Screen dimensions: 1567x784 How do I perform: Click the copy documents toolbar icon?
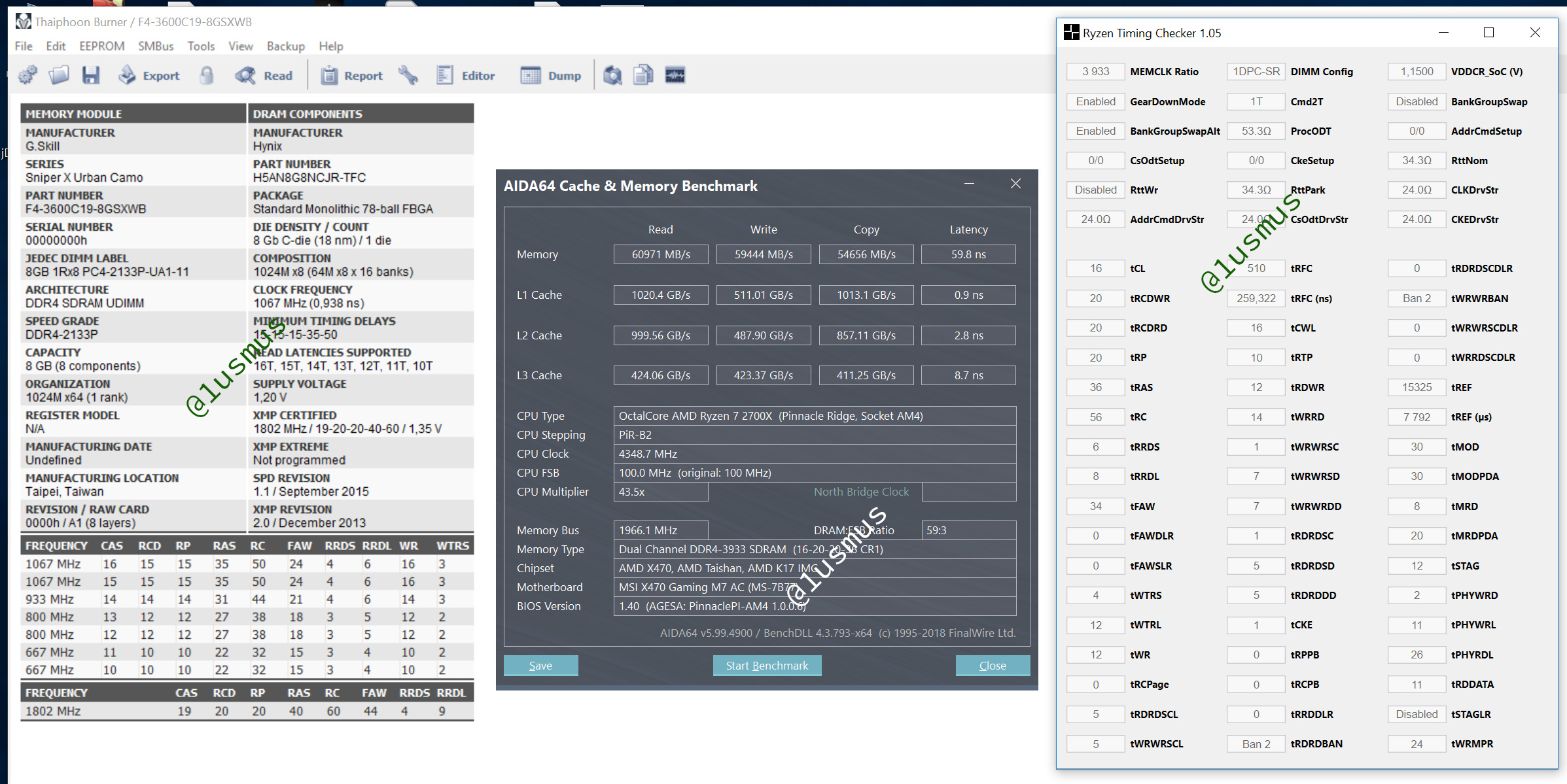[x=643, y=75]
